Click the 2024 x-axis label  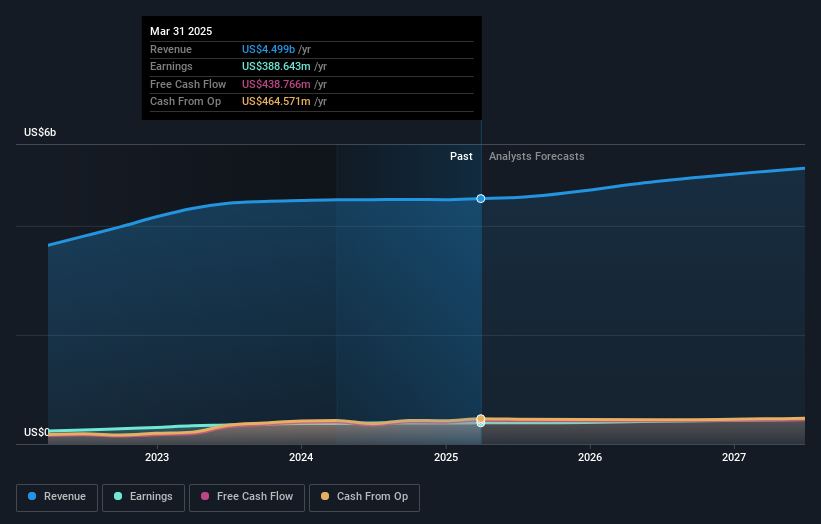coord(301,457)
